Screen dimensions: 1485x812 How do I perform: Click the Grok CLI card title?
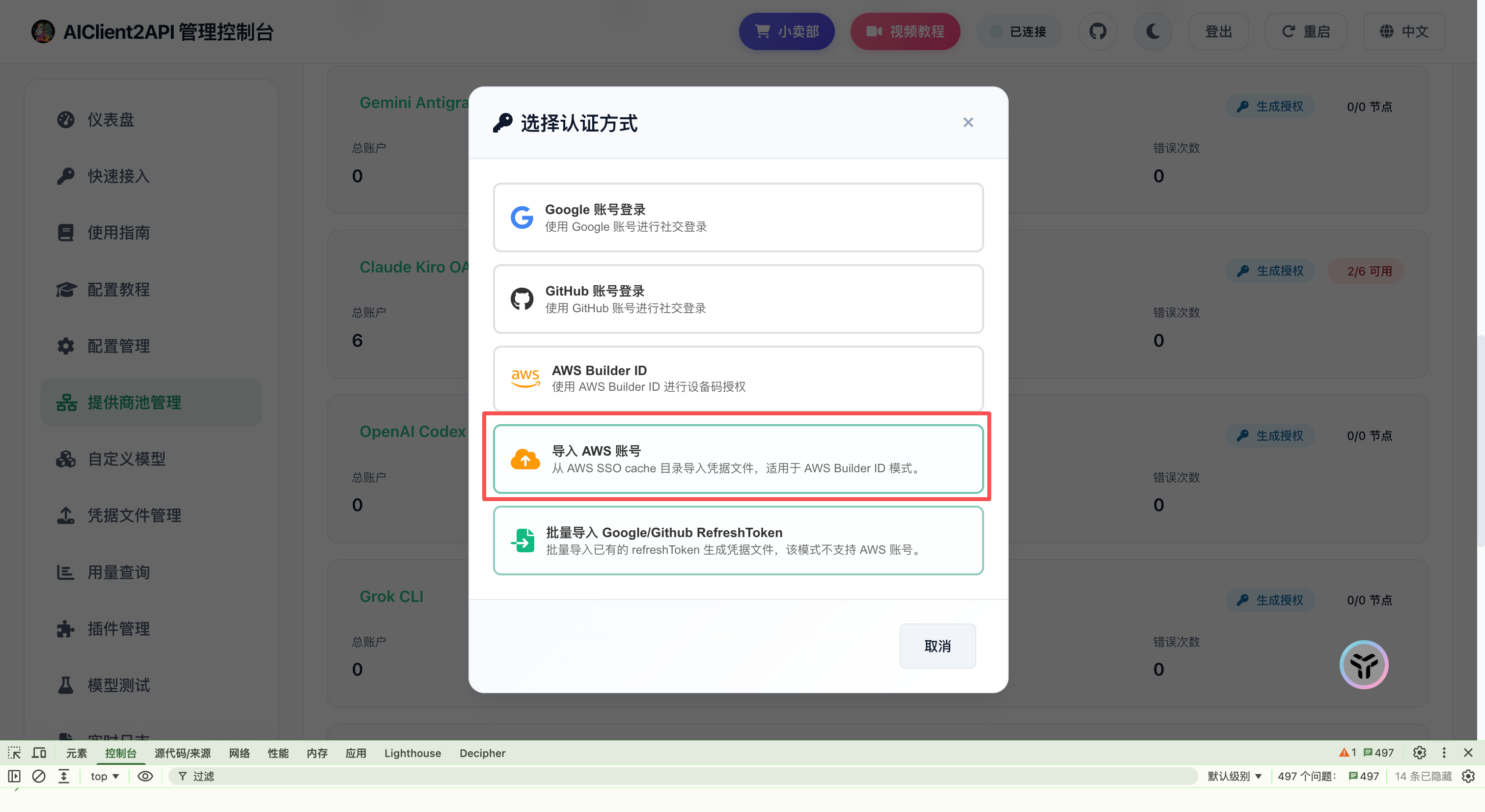(x=391, y=596)
